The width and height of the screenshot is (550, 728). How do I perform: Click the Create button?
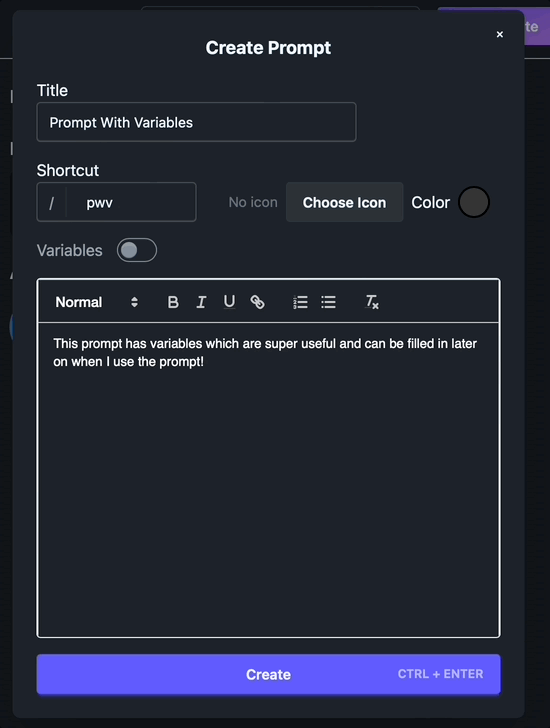pyautogui.click(x=268, y=674)
